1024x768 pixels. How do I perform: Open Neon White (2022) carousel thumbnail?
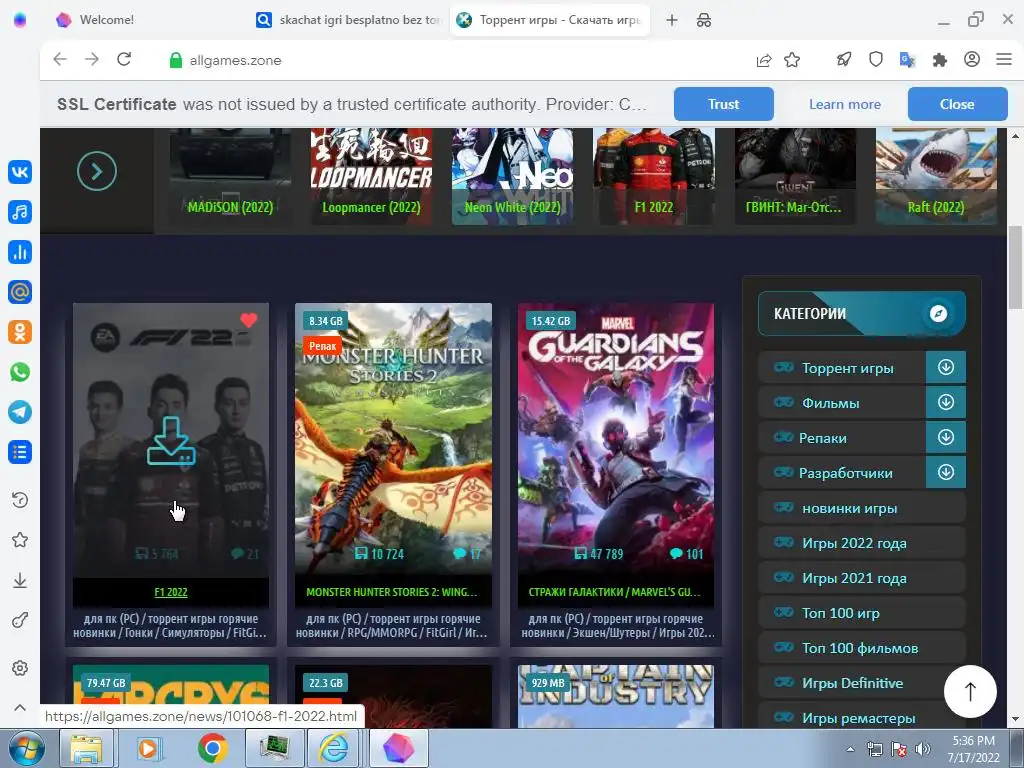coord(513,176)
